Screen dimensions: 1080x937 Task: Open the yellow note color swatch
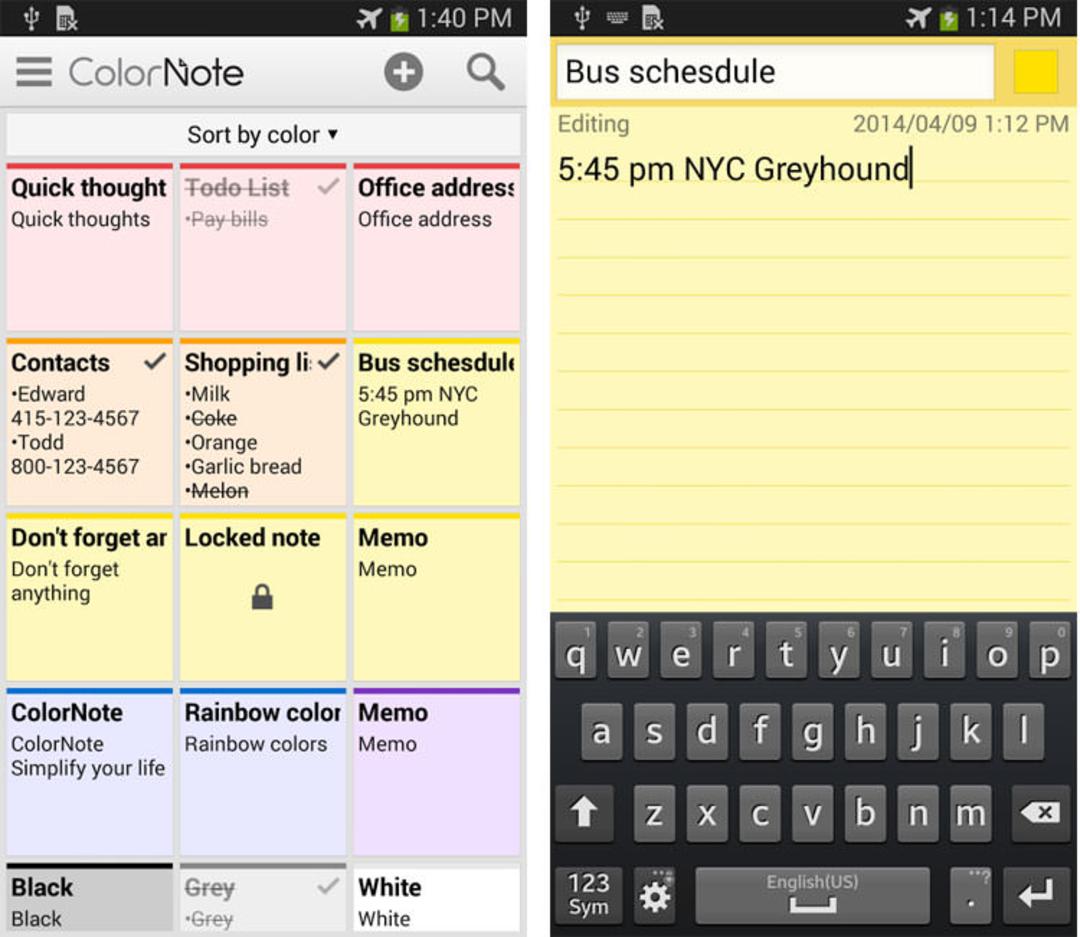click(x=1035, y=72)
